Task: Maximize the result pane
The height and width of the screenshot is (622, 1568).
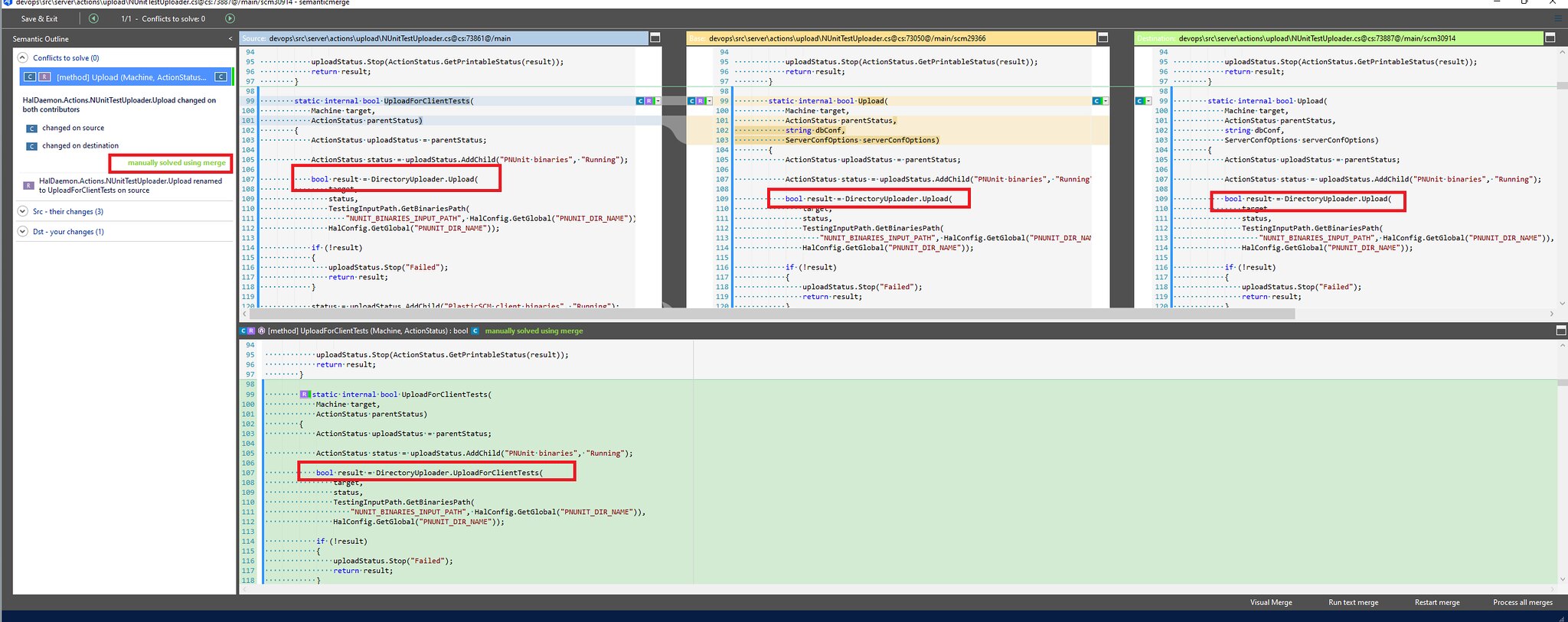Action: pyautogui.click(x=1560, y=331)
